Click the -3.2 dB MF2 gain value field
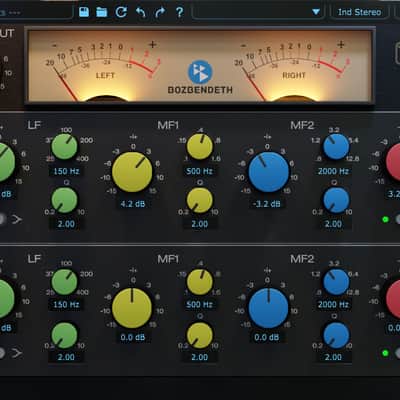400x400 pixels. pyautogui.click(x=267, y=204)
